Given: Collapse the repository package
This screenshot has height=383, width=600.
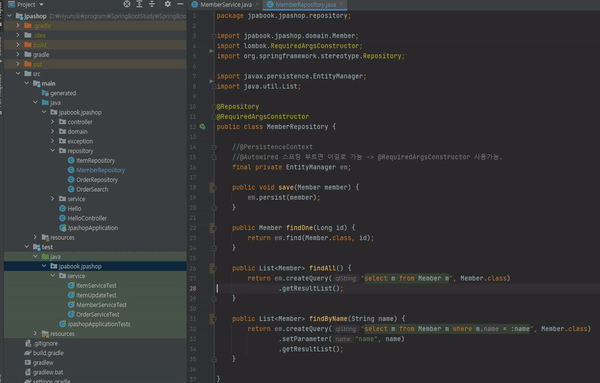Looking at the screenshot, I should (x=53, y=150).
